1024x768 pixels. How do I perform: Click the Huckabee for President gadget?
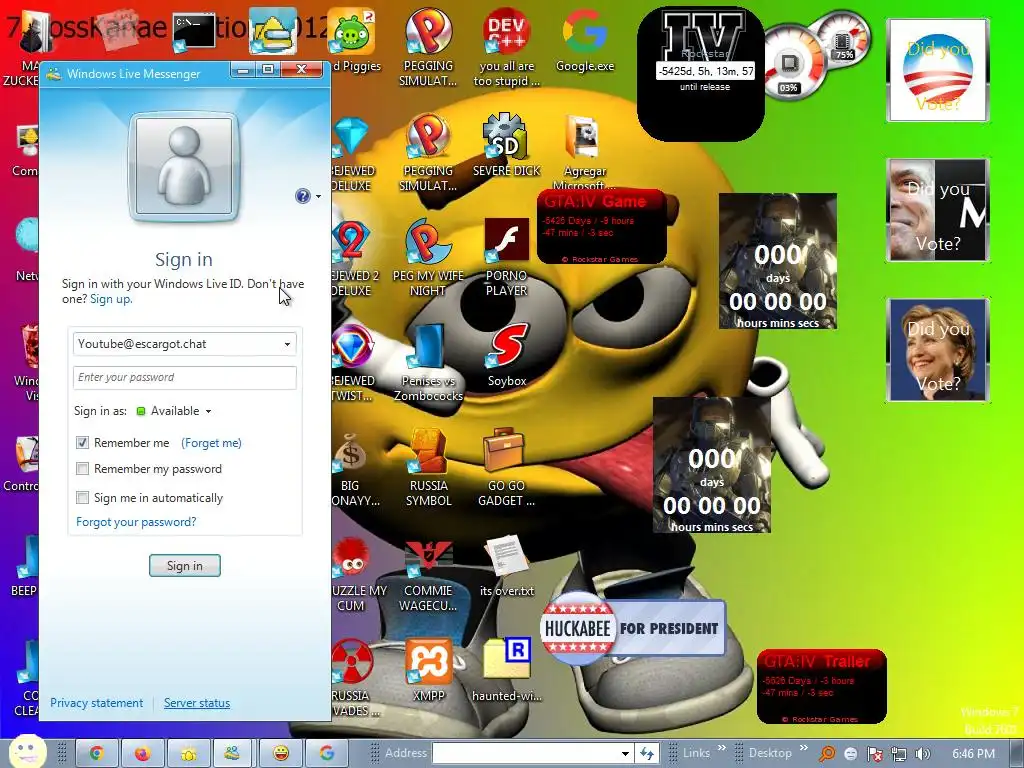pos(633,628)
